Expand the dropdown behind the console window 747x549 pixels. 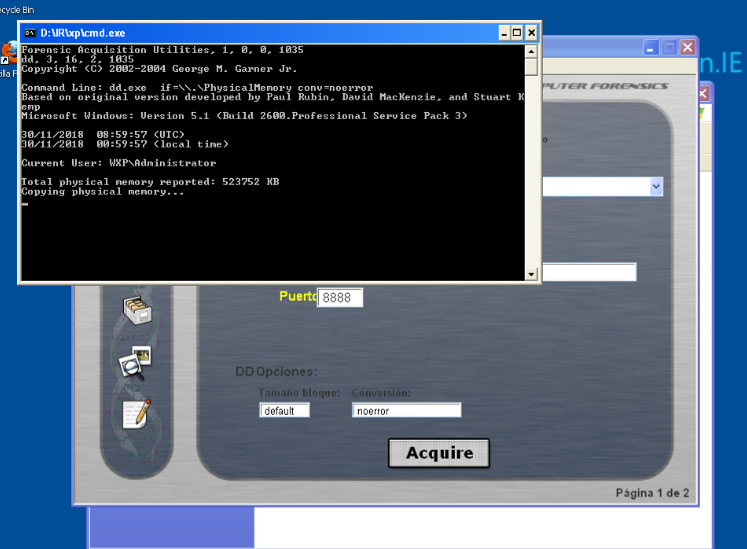(x=656, y=186)
